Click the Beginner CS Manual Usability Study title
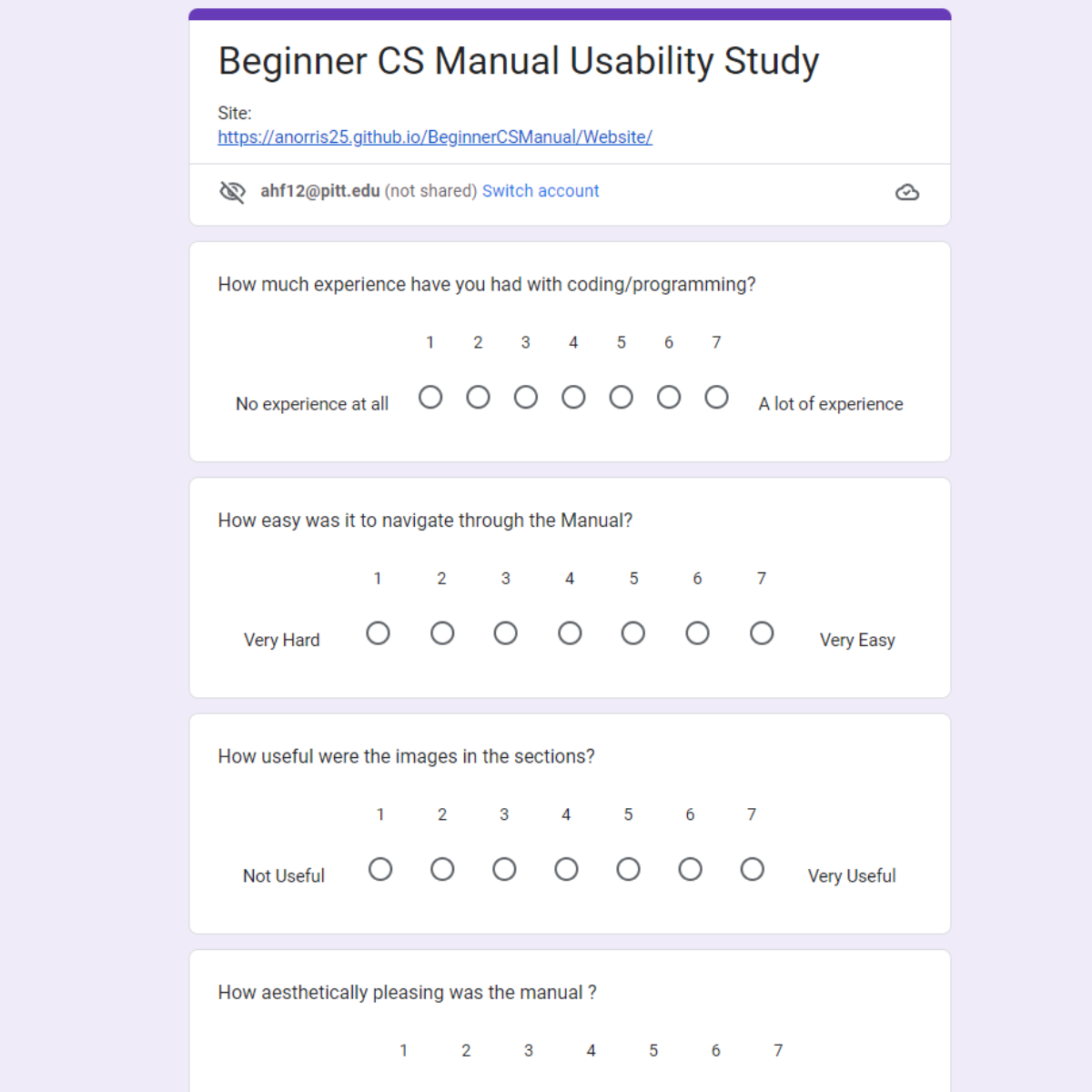Image resolution: width=1092 pixels, height=1092 pixels. click(x=519, y=62)
